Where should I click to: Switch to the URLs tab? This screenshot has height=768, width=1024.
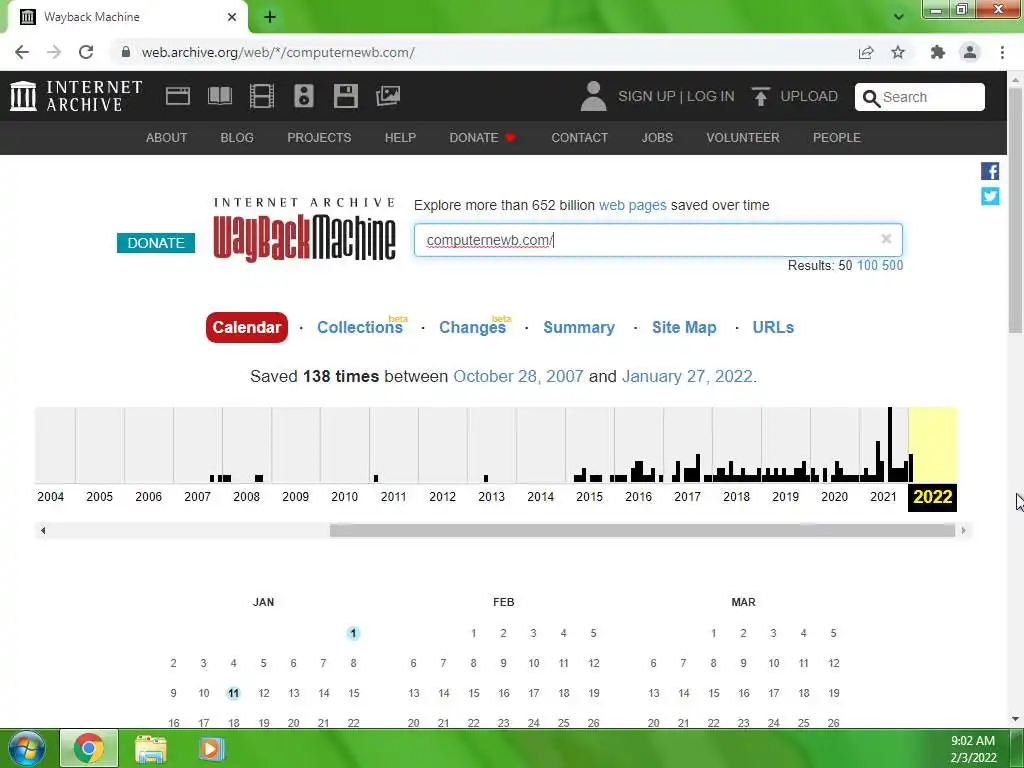coord(773,327)
